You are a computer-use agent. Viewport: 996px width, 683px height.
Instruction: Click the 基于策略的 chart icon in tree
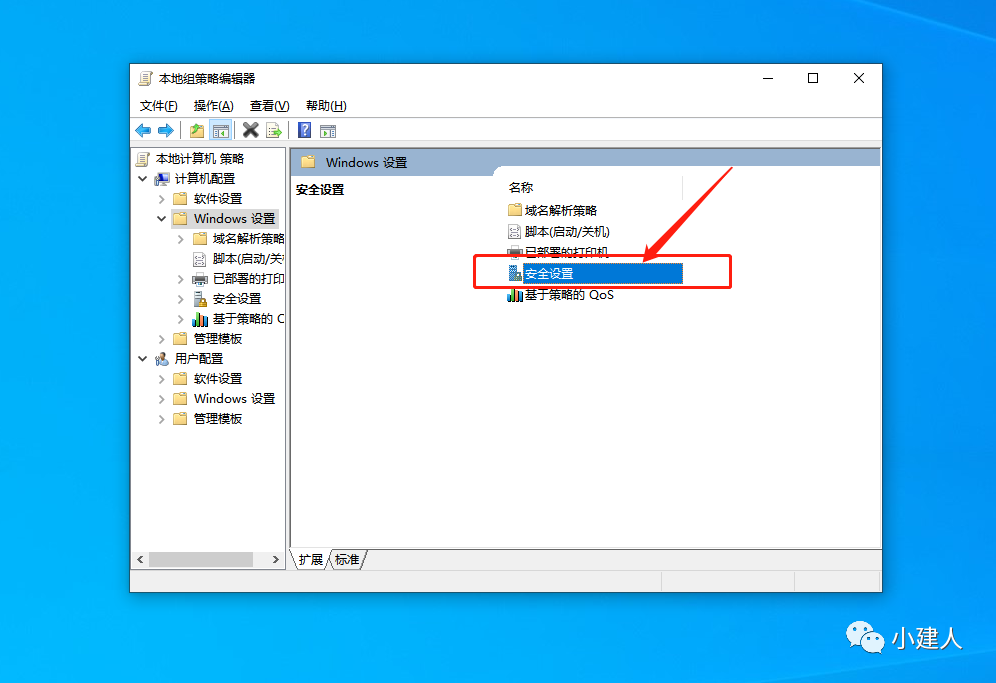(x=200, y=319)
